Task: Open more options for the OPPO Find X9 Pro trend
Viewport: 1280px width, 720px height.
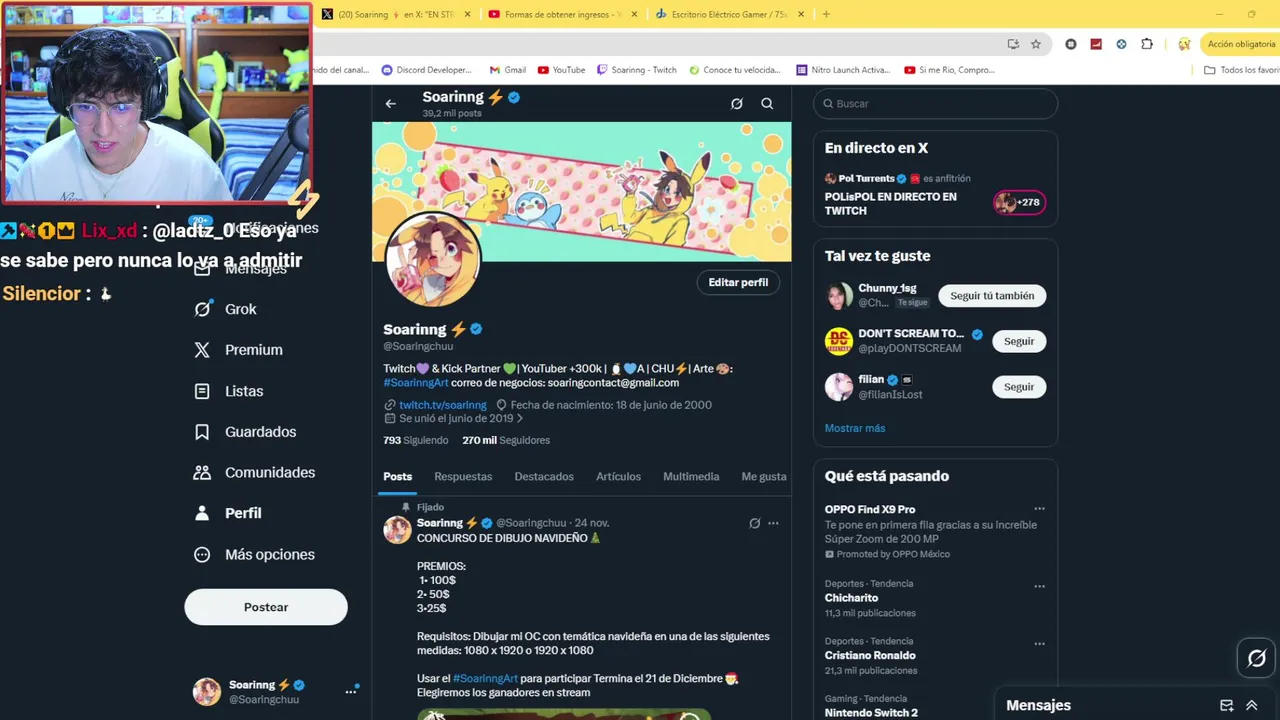Action: click(1039, 509)
